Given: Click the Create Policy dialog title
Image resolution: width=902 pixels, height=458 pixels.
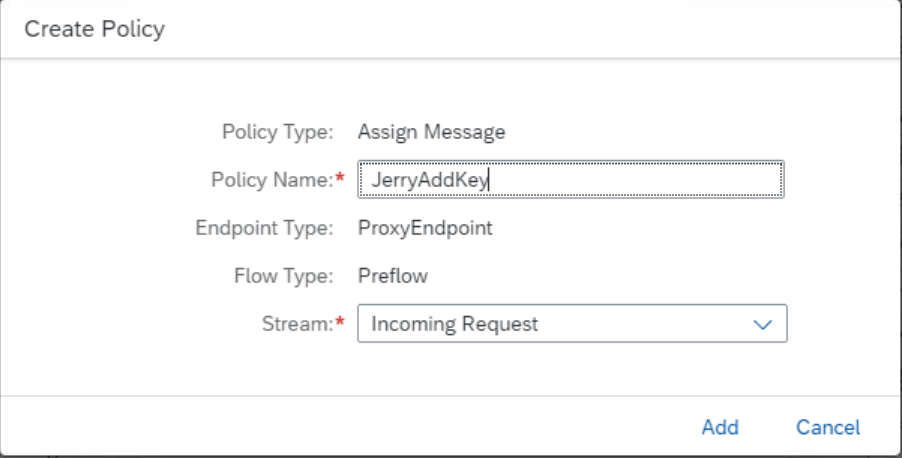Looking at the screenshot, I should (x=94, y=29).
